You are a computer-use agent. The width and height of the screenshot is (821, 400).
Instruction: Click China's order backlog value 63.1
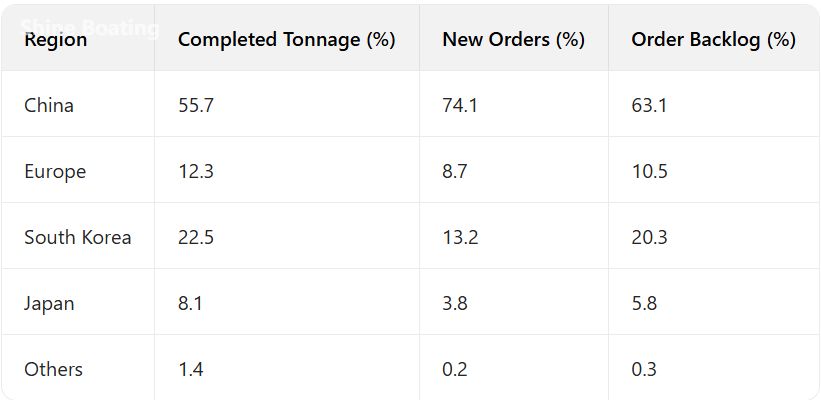pos(649,105)
